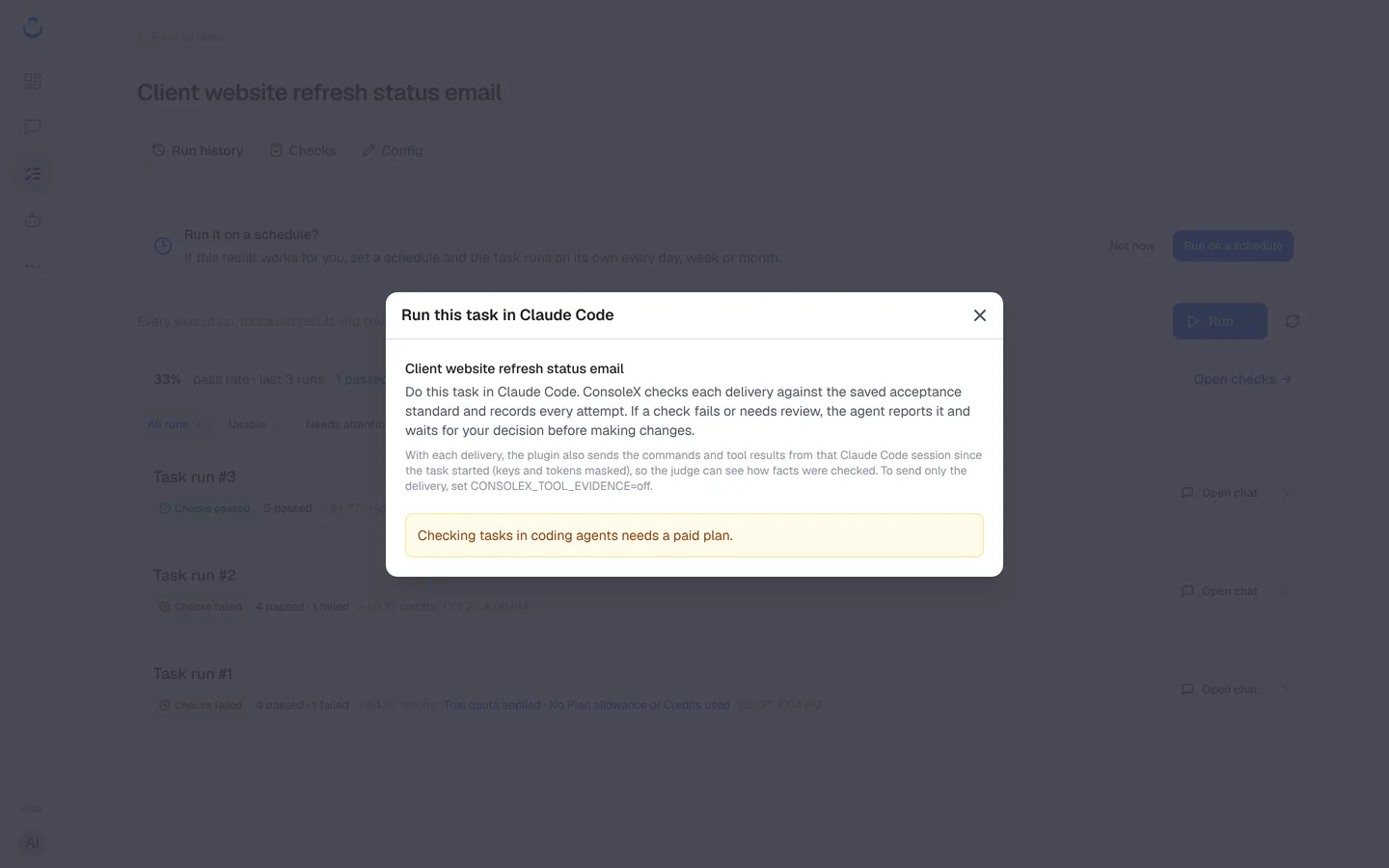Select the Task run #1 title
Screen dimensions: 1389x868
click(193, 674)
